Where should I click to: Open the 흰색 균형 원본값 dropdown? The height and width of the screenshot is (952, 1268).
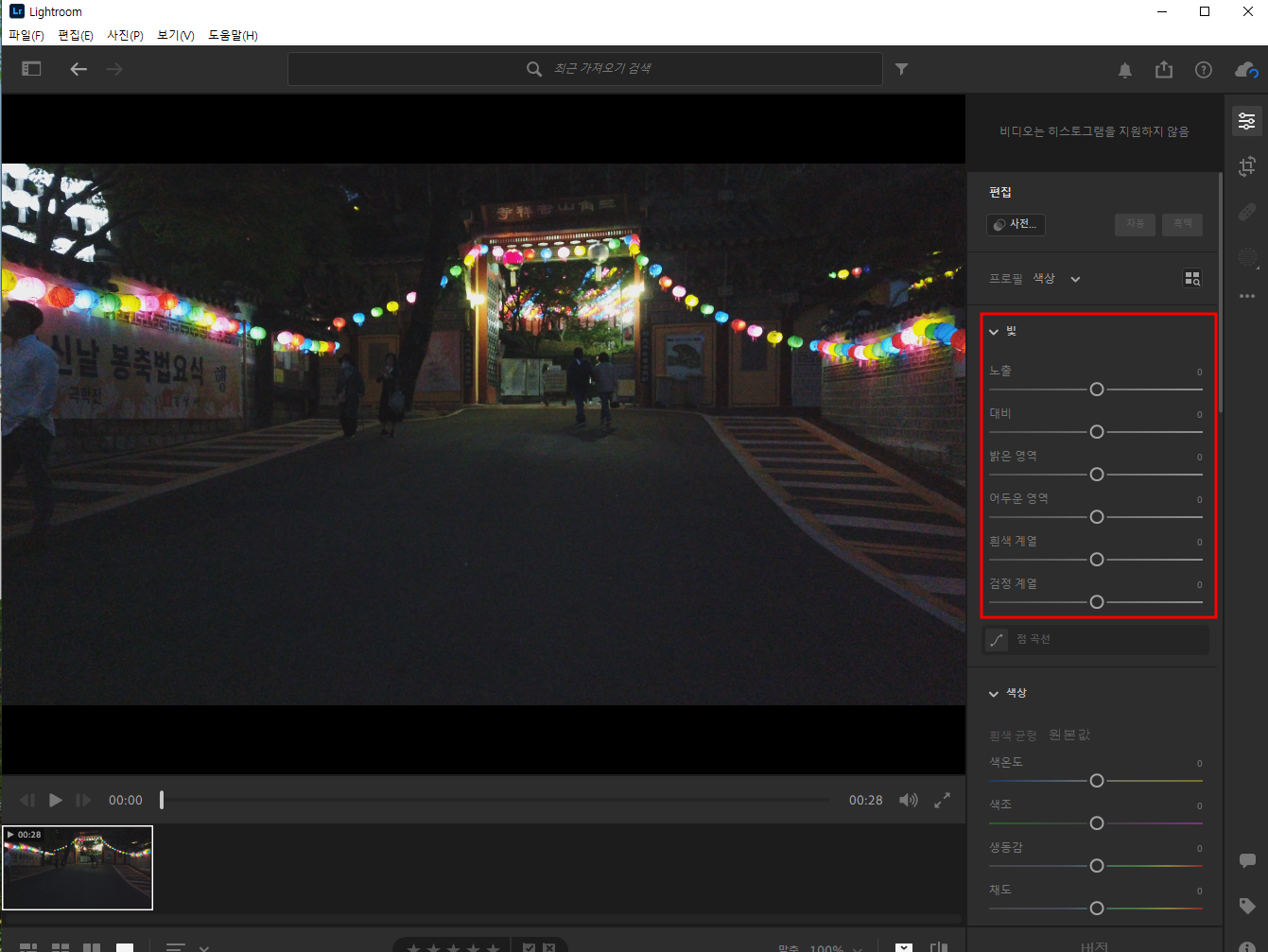point(1069,735)
